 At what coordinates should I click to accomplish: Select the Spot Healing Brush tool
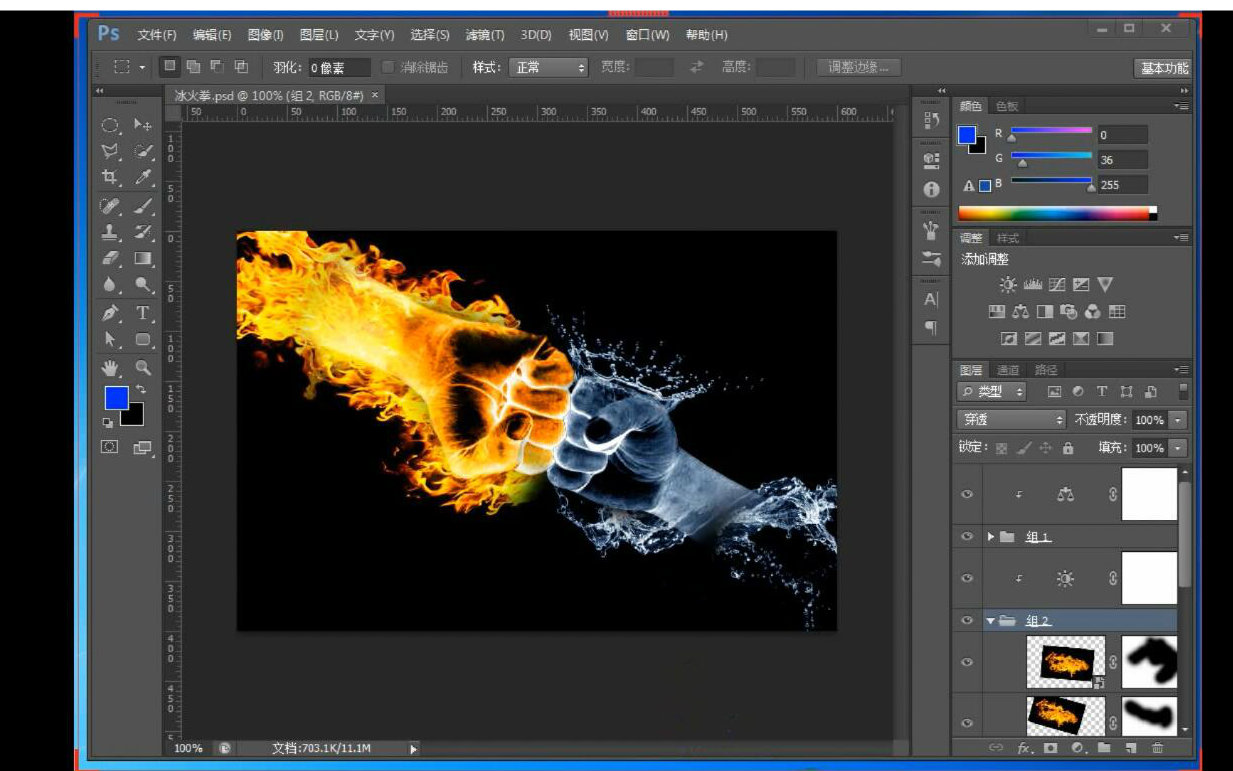110,206
